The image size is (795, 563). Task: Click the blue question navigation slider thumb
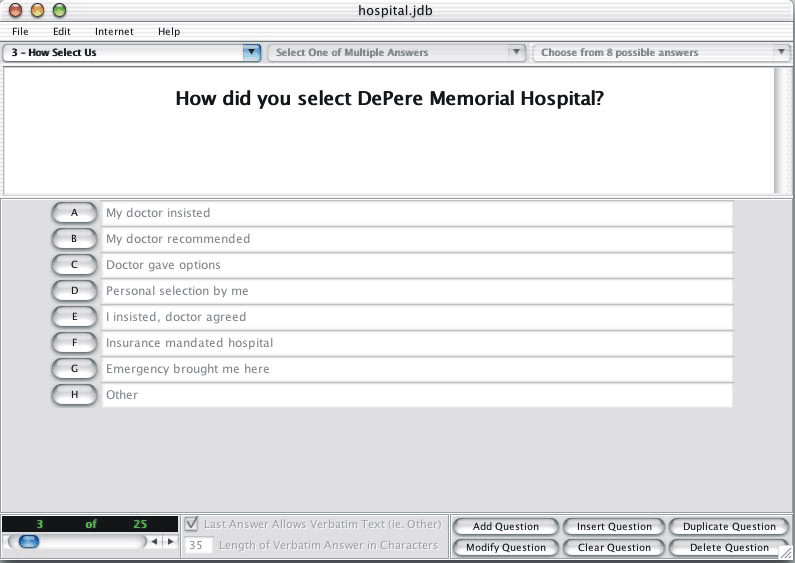point(29,542)
